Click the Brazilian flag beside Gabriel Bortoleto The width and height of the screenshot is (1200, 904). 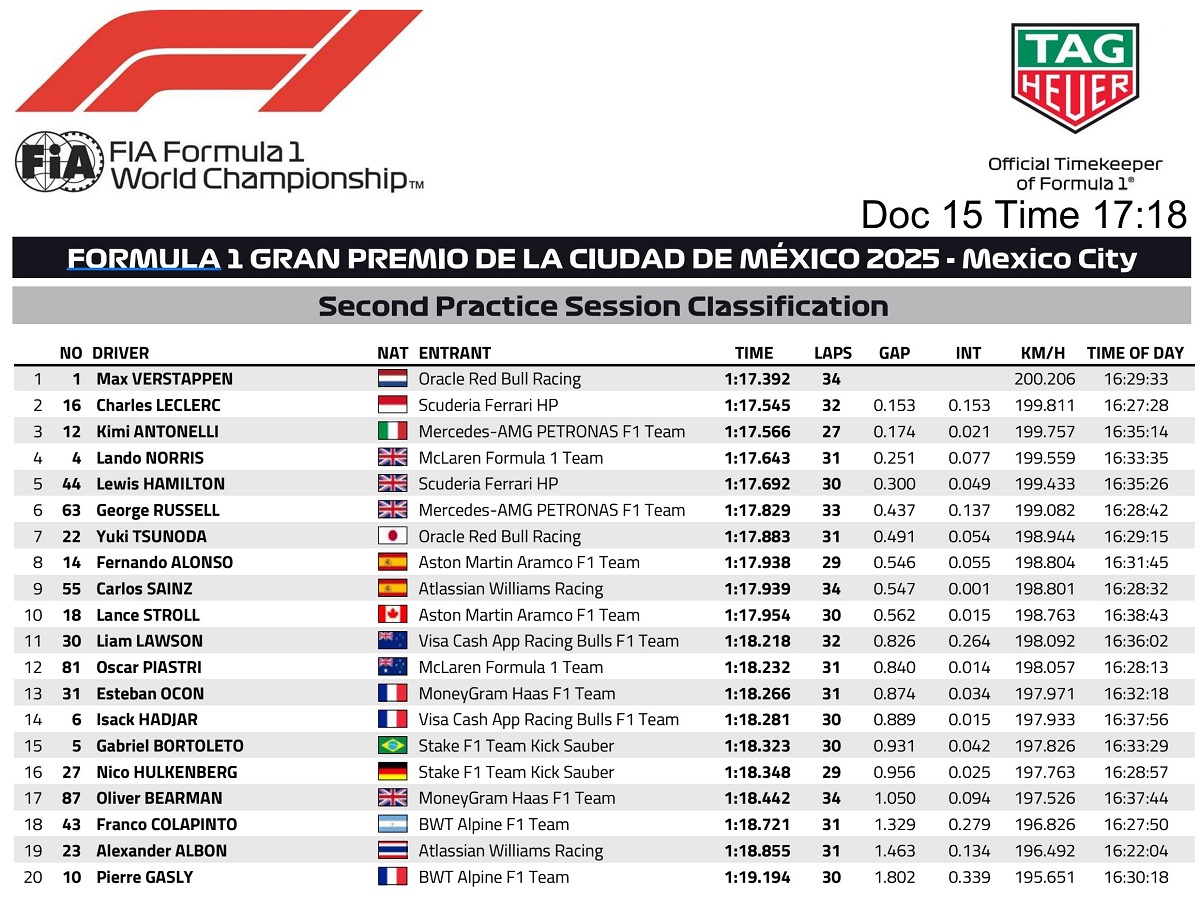coord(393,746)
